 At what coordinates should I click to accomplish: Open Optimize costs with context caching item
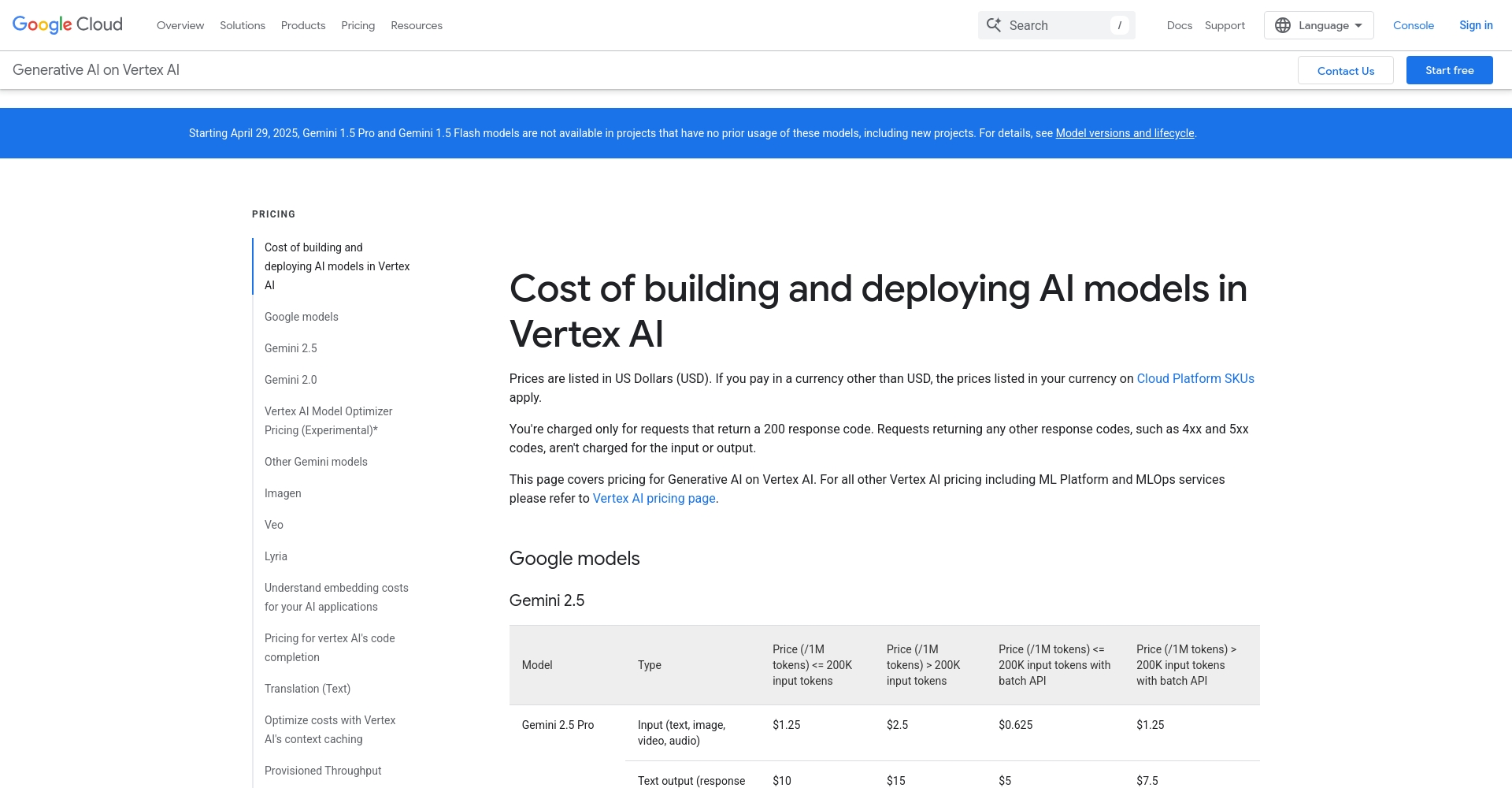click(x=330, y=730)
